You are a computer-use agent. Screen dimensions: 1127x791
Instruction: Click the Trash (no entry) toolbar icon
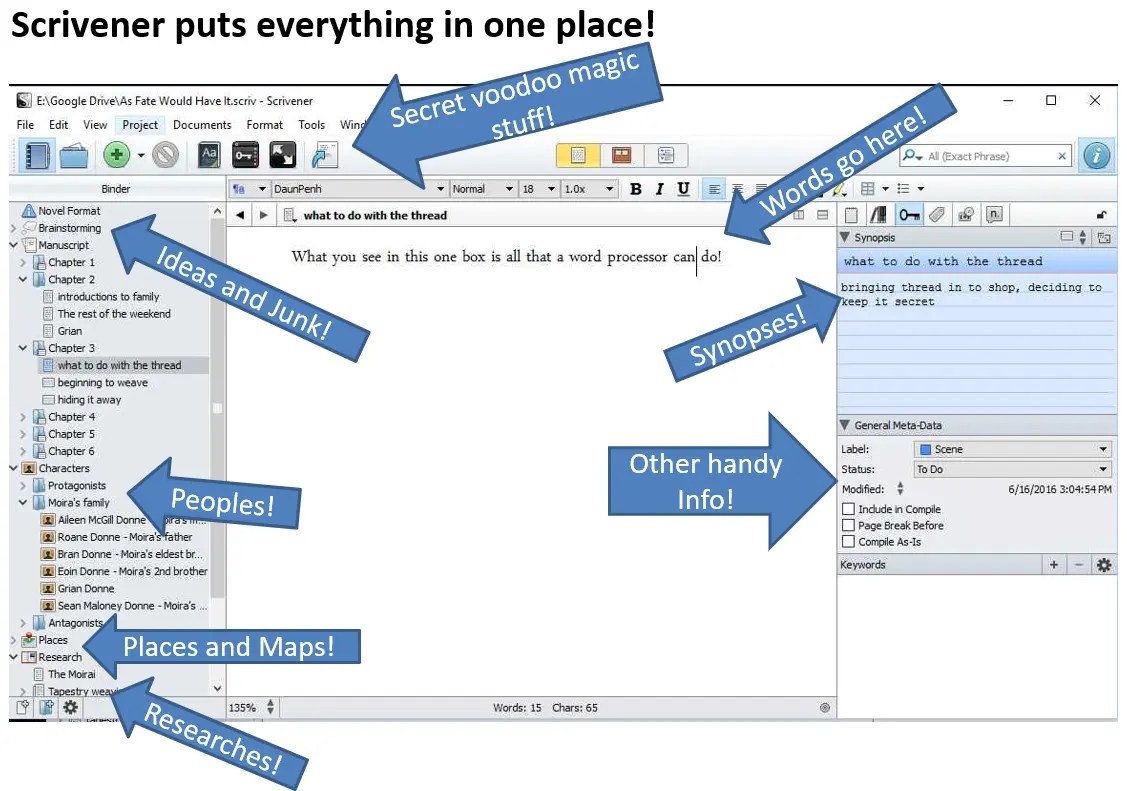(165, 154)
